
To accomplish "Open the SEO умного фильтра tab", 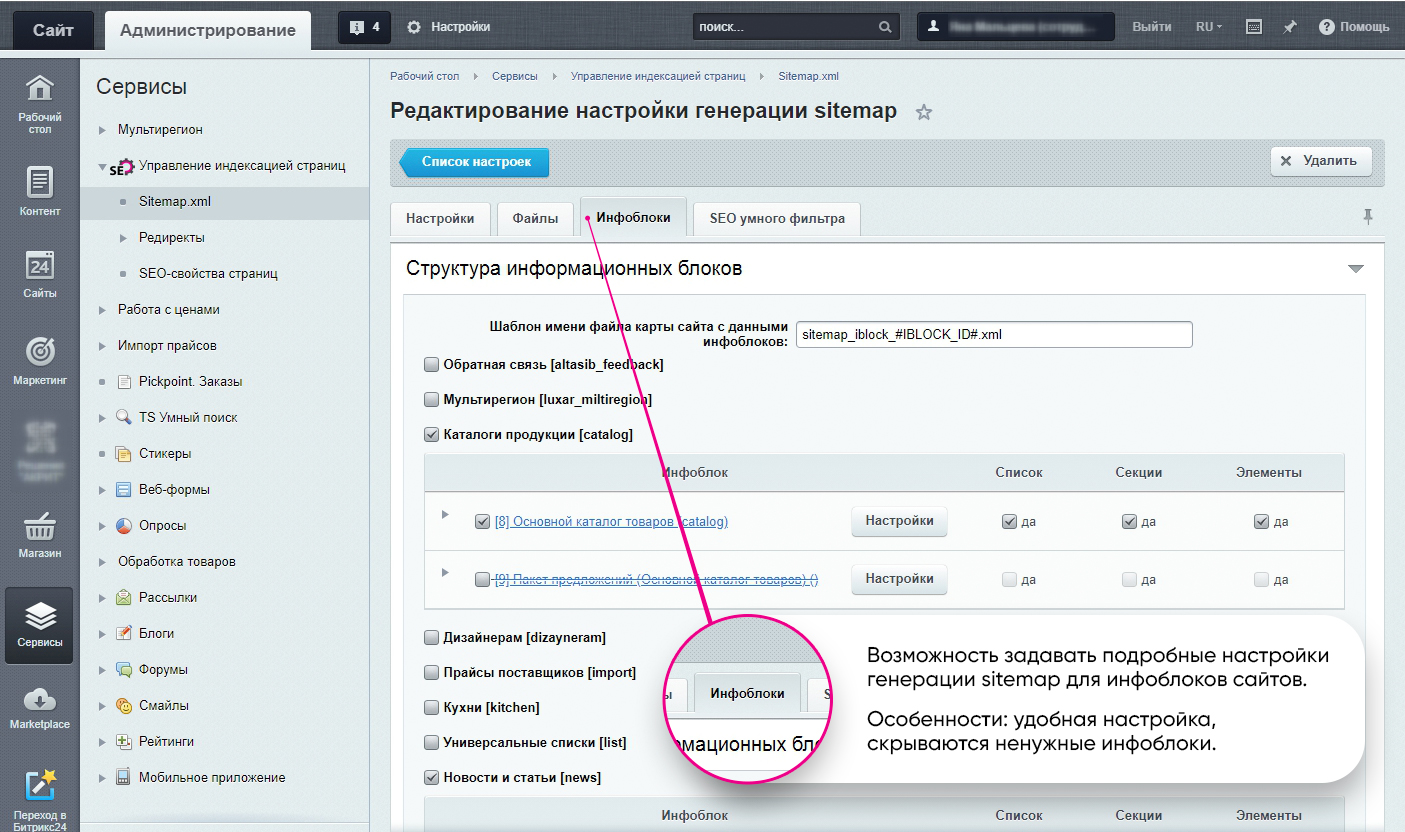I will (x=776, y=218).
